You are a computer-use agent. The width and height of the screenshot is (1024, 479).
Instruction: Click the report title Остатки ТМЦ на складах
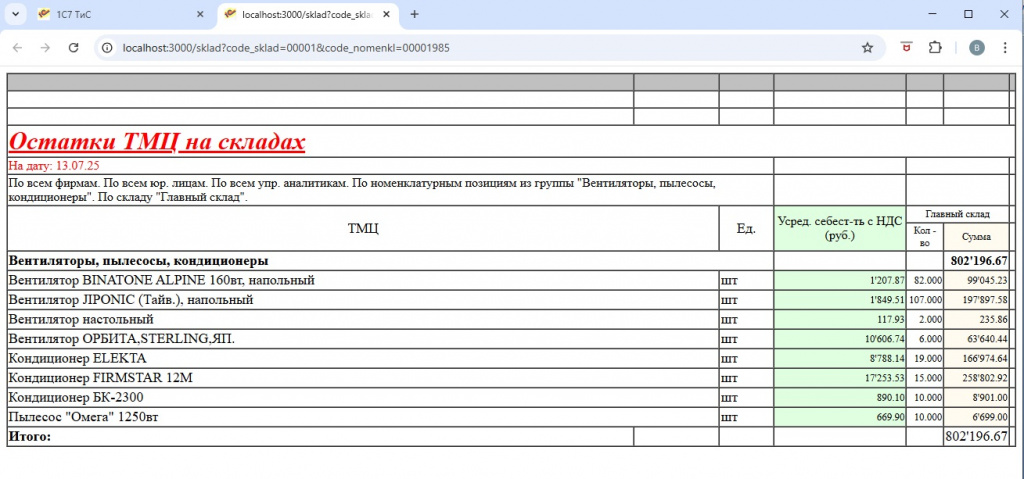click(157, 141)
